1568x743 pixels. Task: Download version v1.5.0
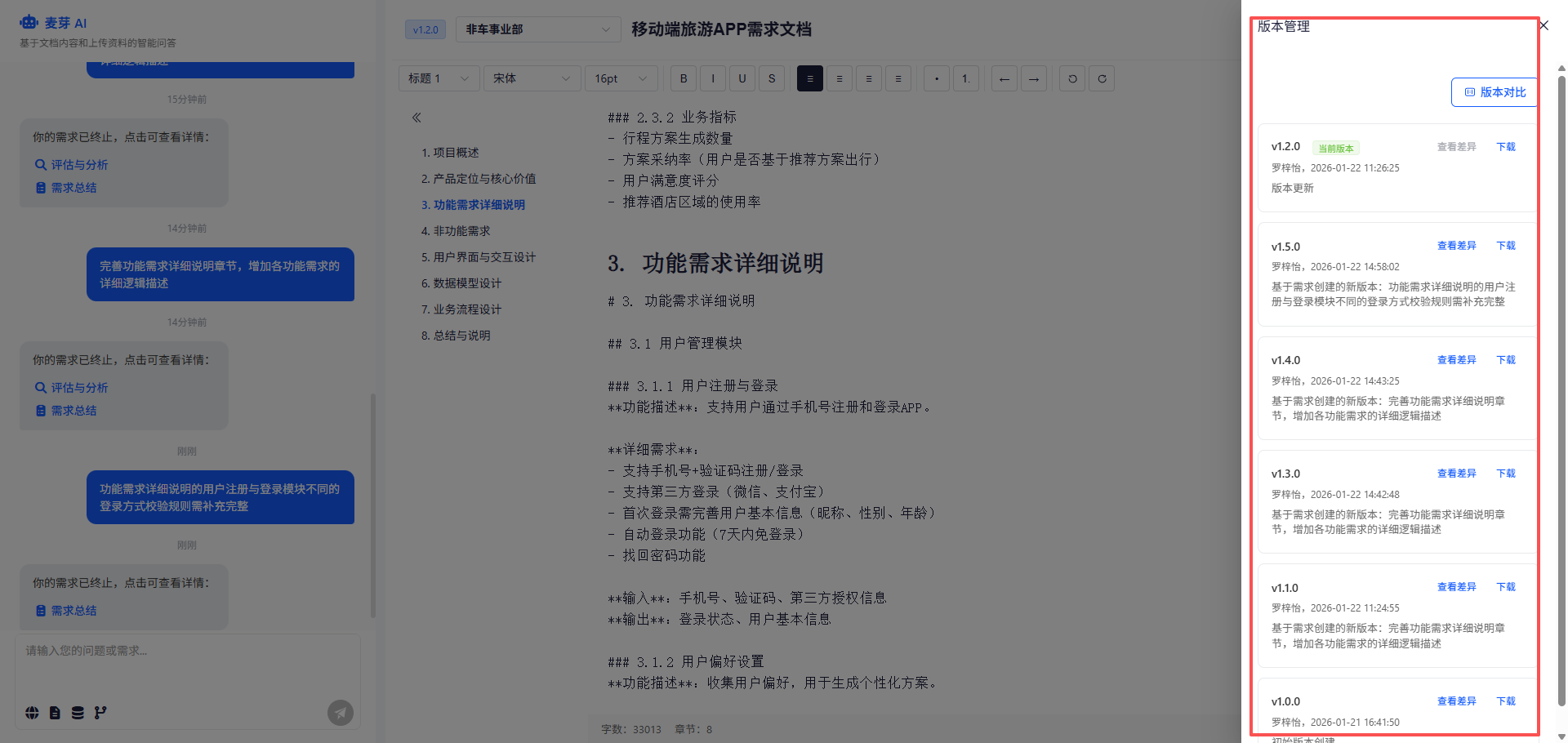click(x=1506, y=246)
